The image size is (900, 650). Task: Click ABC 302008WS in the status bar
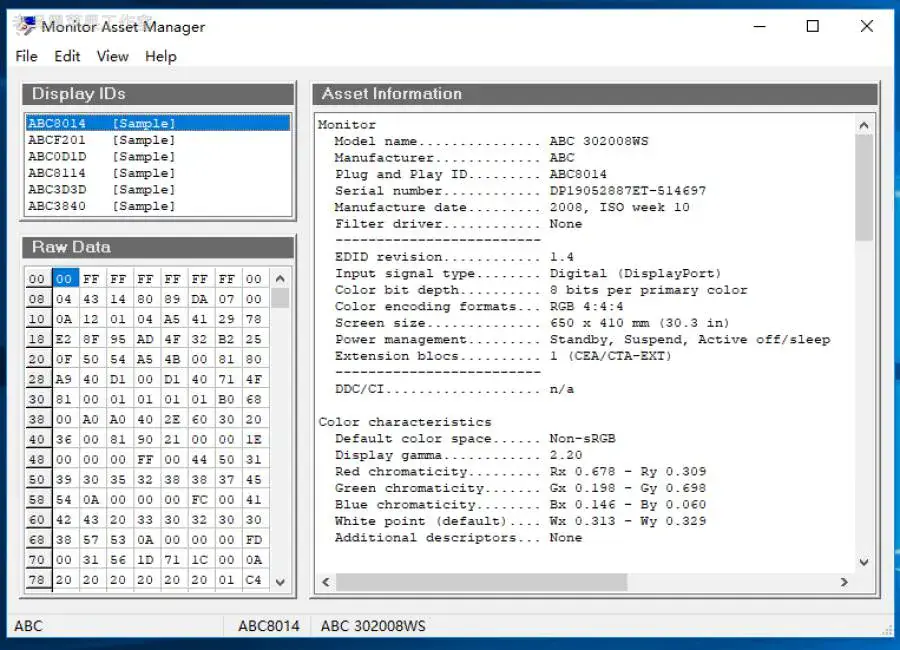pos(373,626)
